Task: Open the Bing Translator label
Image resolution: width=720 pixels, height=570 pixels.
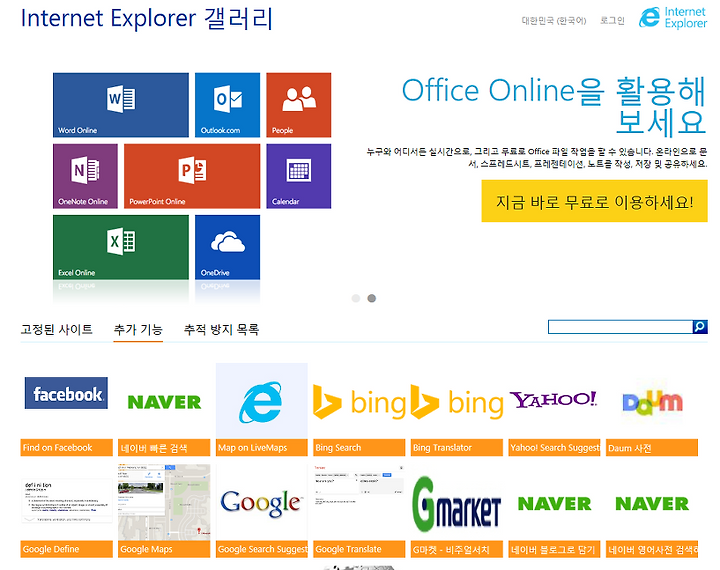Action: coord(457,447)
